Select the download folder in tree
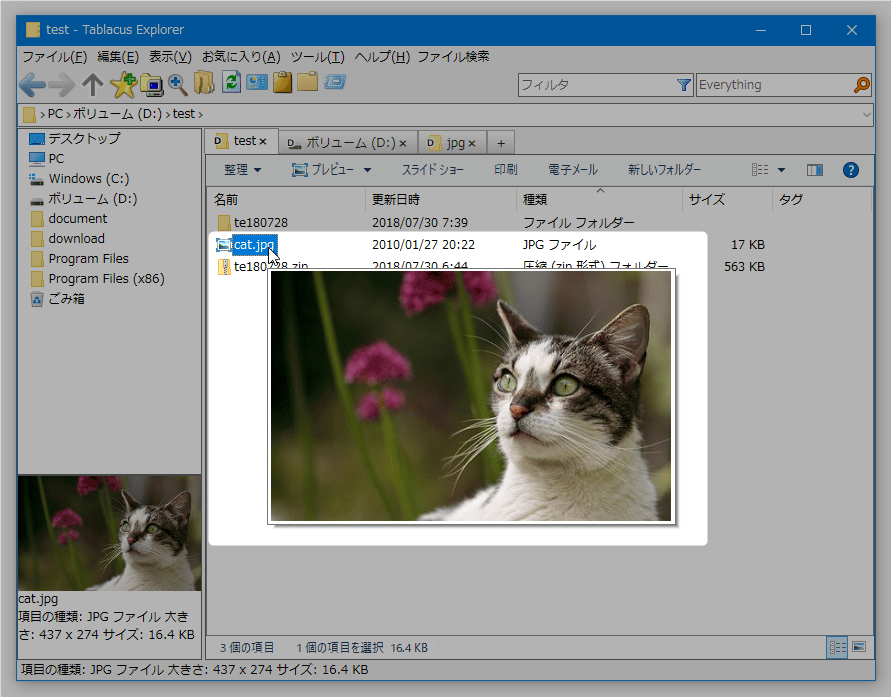Screen dimensions: 891x697 click(77, 239)
